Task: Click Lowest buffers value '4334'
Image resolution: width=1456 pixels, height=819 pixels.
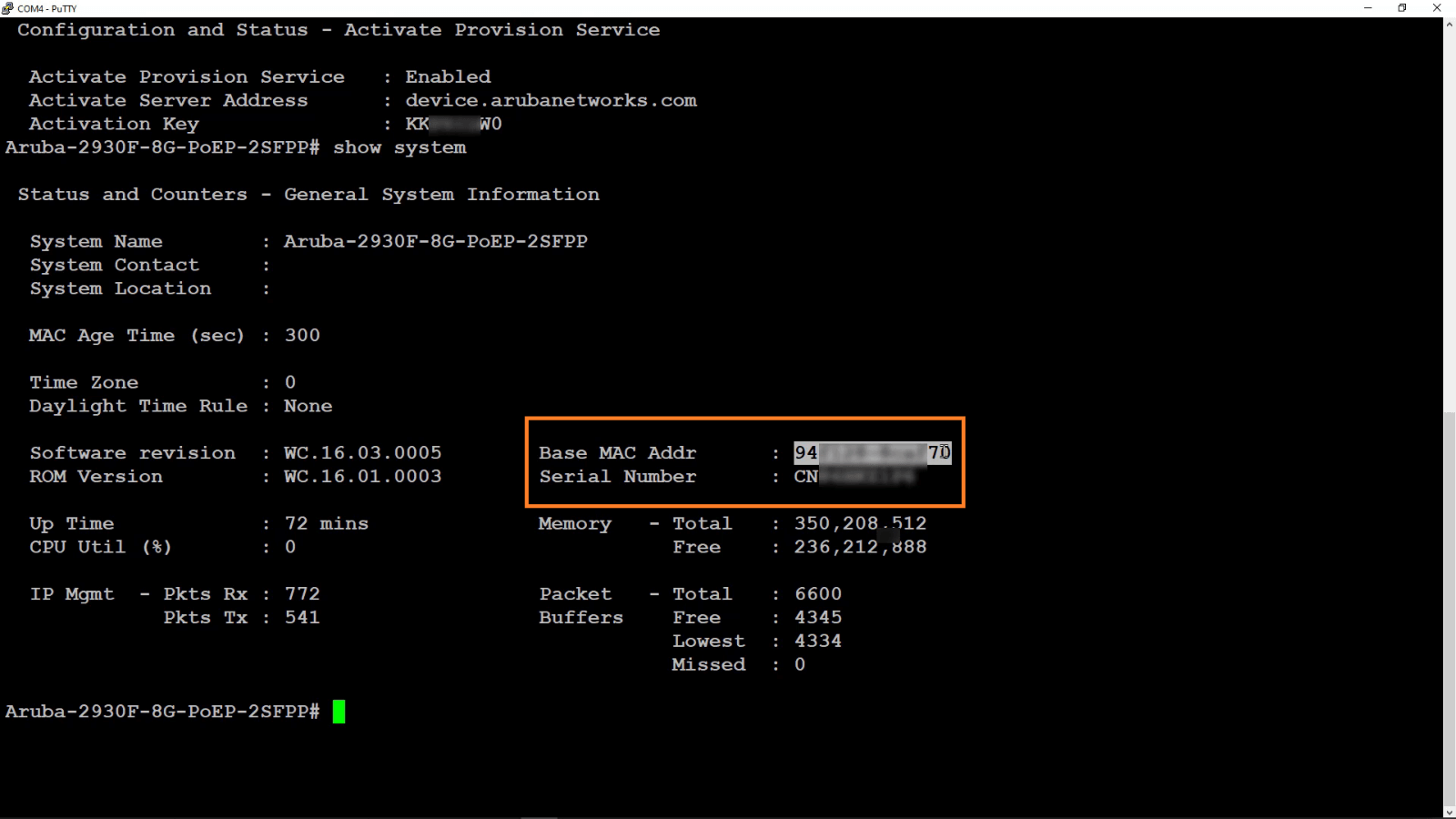Action: click(818, 641)
